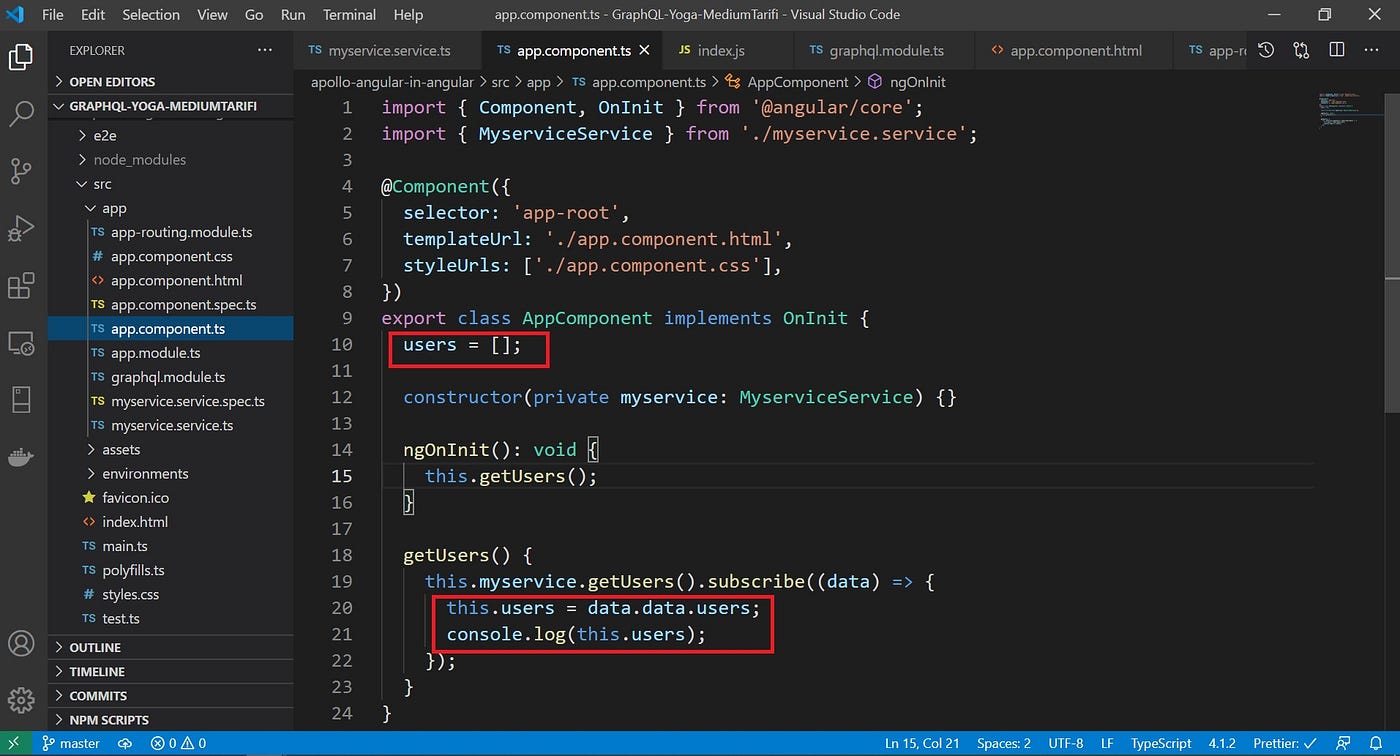
Task: Open the Search view in the activity bar
Action: (22, 114)
